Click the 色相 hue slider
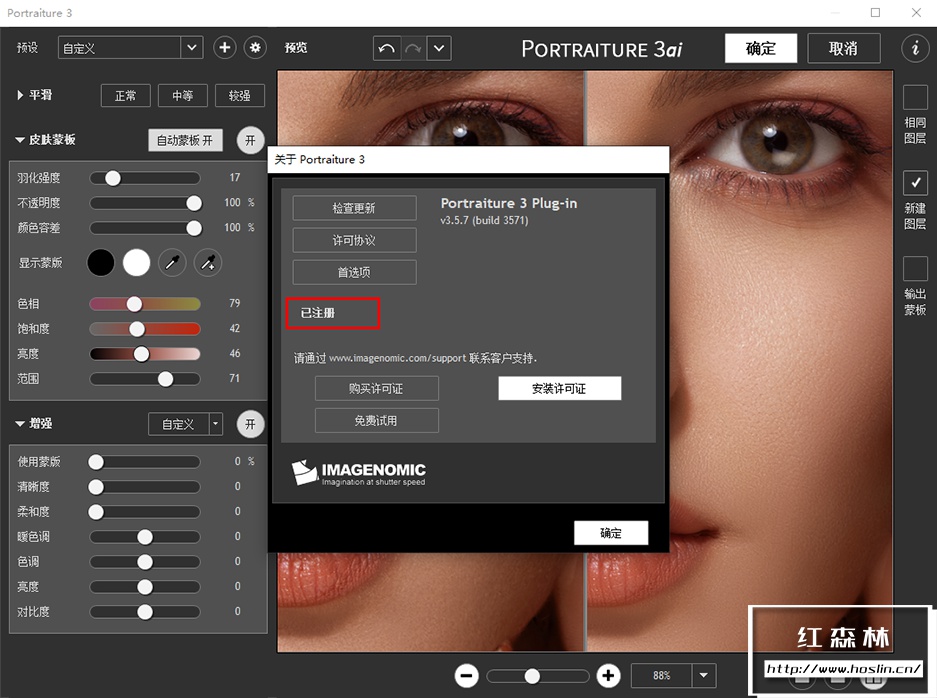The height and width of the screenshot is (698, 937). [x=145, y=304]
